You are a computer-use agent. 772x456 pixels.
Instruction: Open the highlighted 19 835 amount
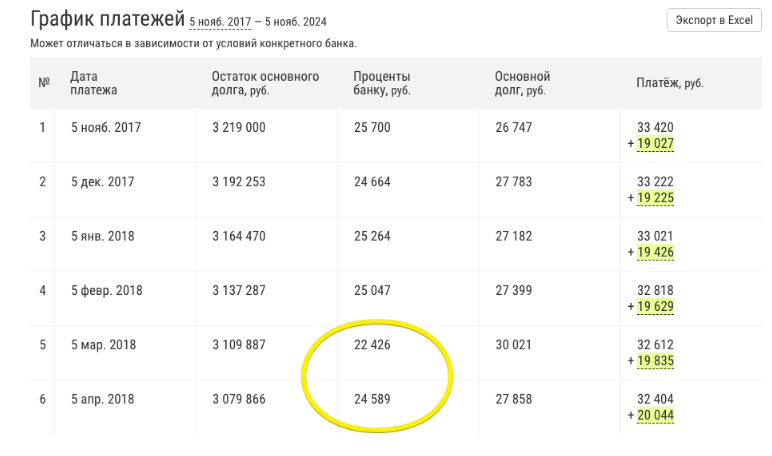tap(655, 361)
